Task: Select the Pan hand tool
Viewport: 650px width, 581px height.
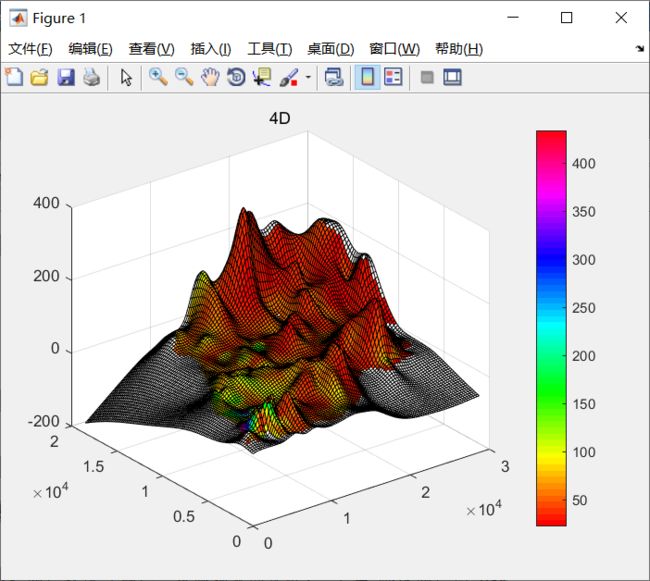Action: click(210, 77)
